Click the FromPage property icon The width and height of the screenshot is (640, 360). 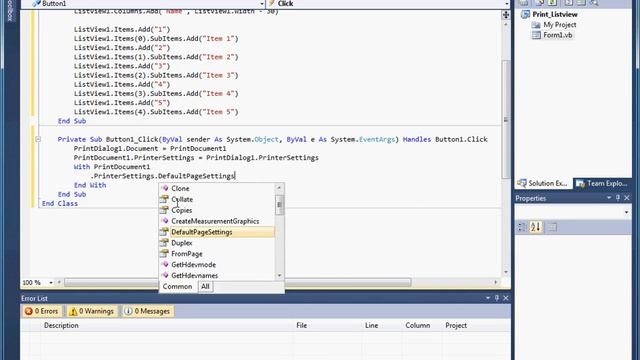(x=164, y=253)
